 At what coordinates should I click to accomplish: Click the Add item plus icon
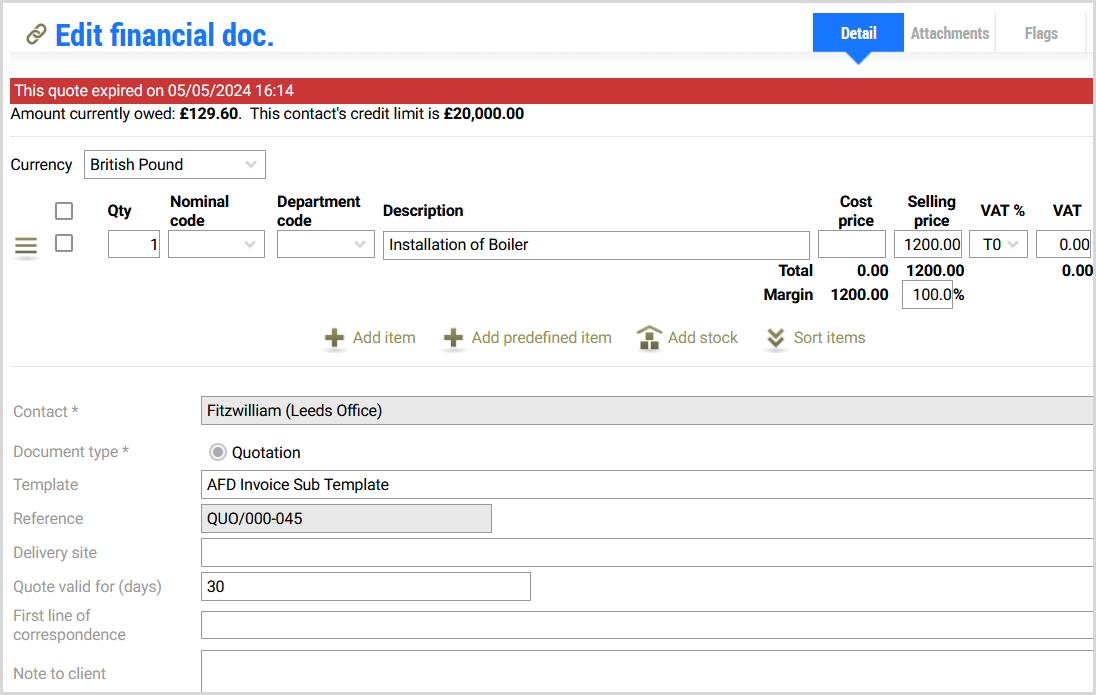tap(334, 338)
